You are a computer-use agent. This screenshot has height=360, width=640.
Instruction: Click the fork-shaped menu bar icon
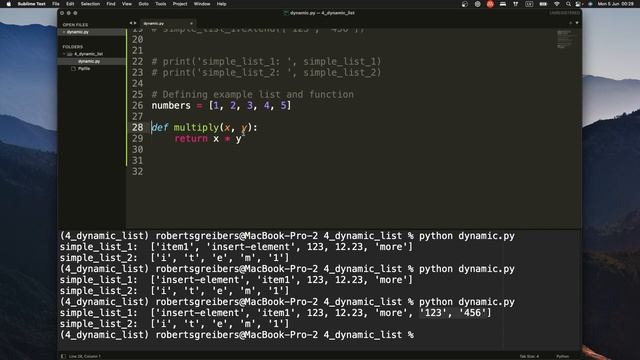516,4
